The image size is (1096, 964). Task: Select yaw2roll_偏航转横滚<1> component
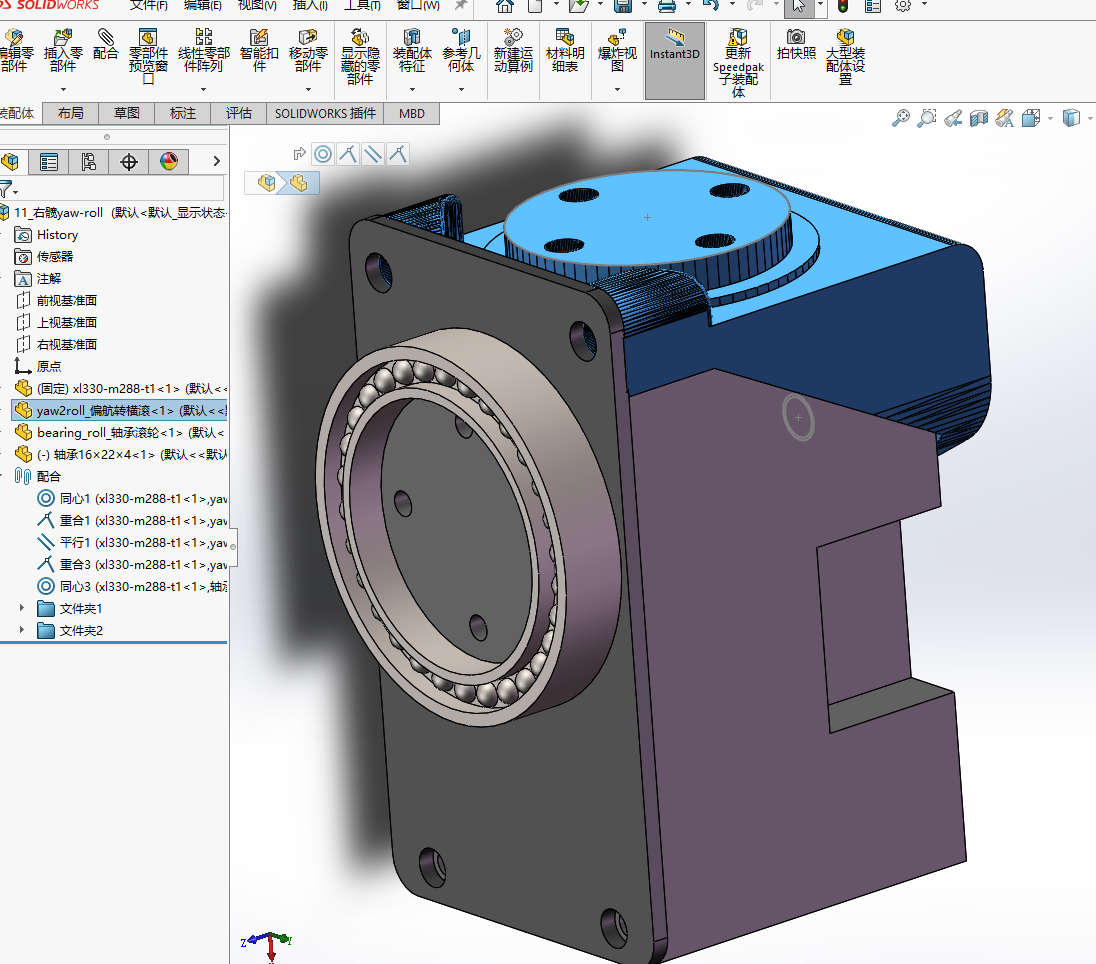click(x=120, y=410)
